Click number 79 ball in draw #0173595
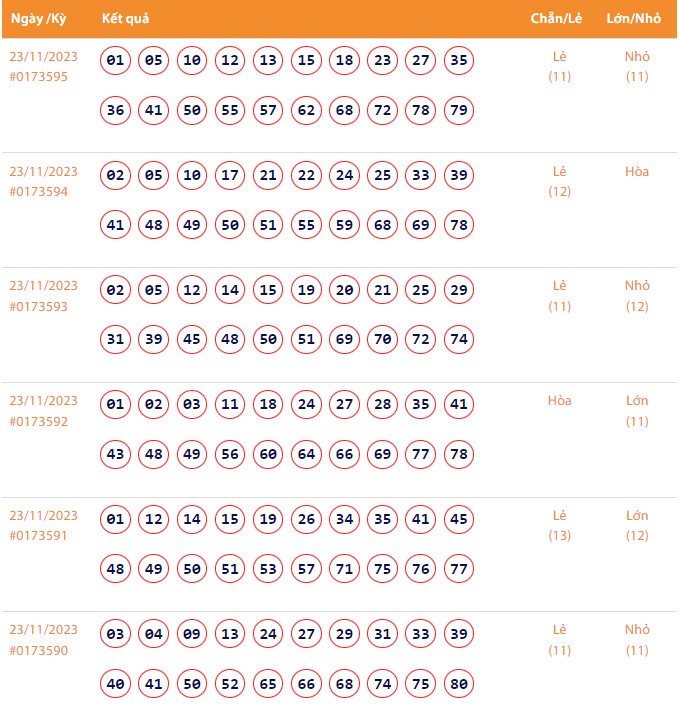This screenshot has width=680, height=722. tap(459, 110)
